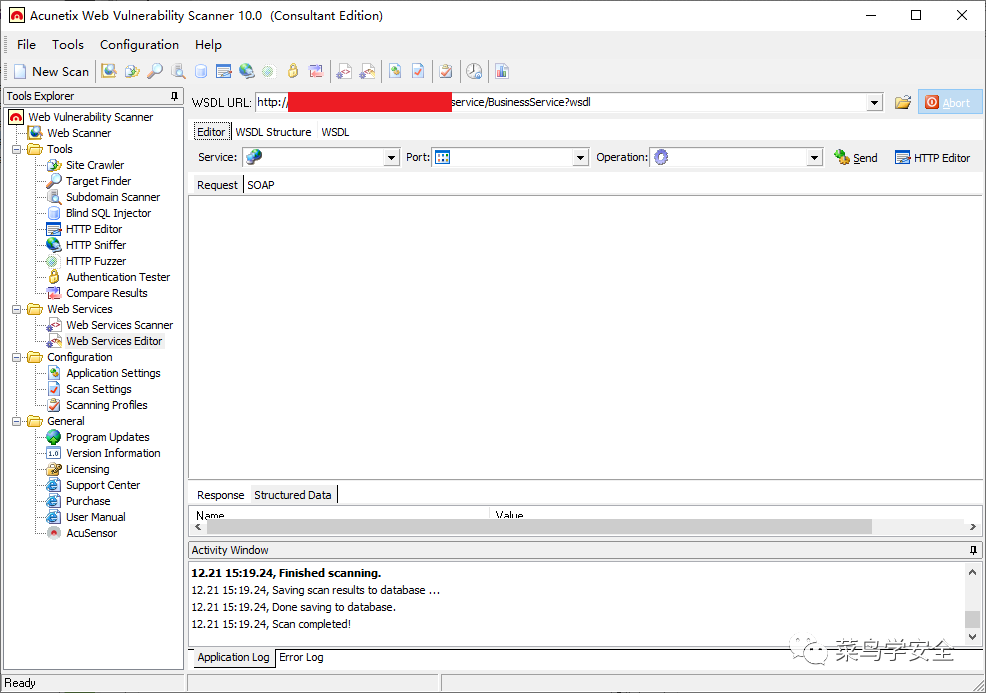Abort the WSDL import

[x=949, y=103]
